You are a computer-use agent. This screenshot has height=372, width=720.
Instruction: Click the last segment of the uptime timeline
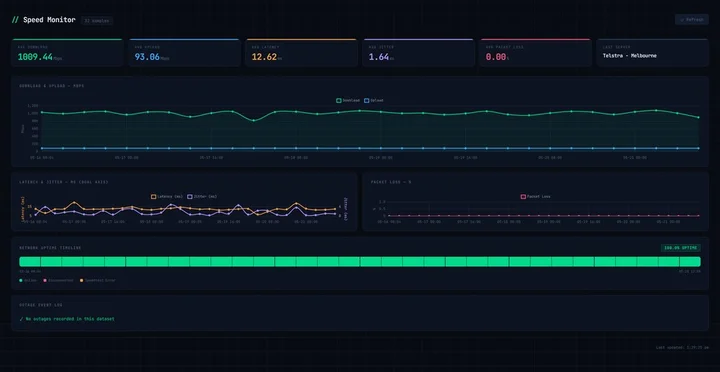[690, 262]
